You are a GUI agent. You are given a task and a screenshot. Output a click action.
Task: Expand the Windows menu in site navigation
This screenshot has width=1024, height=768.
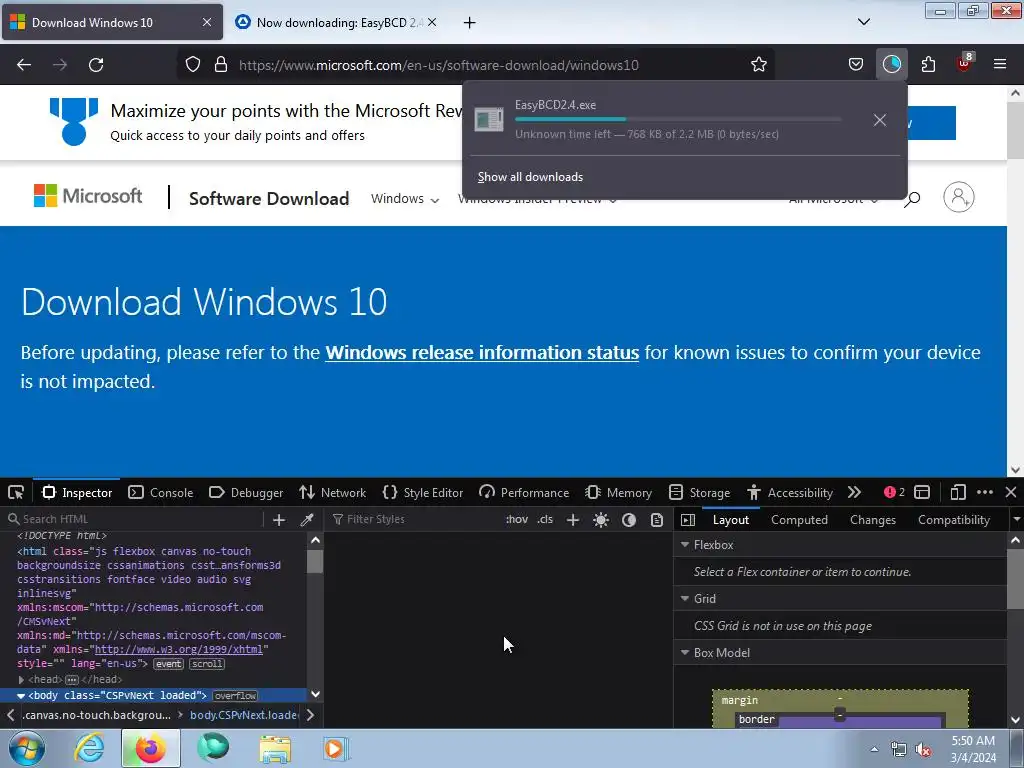pos(405,199)
